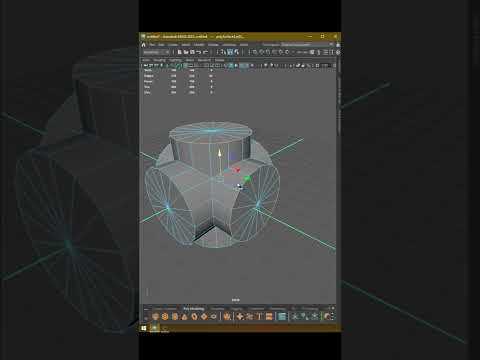Open the Windows Start menu

[x=144, y=328]
